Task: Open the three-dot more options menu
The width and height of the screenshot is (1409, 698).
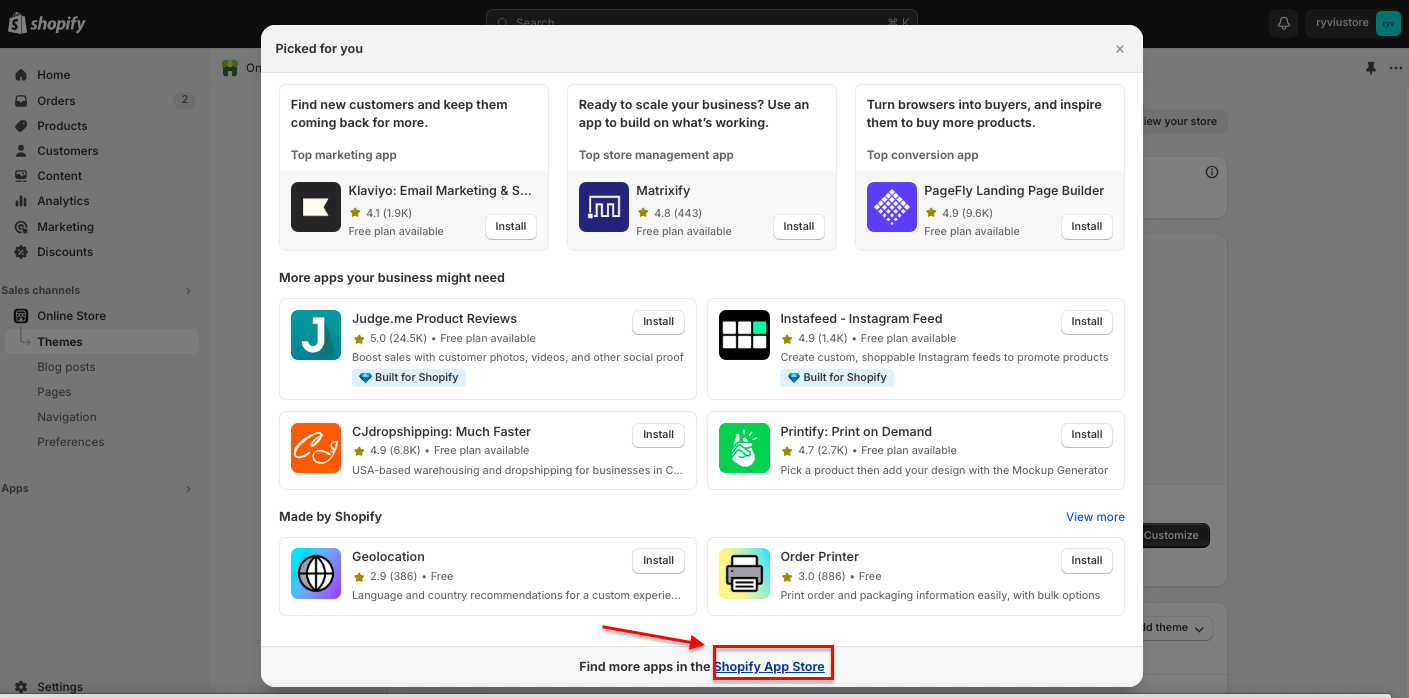Action: (x=1396, y=68)
